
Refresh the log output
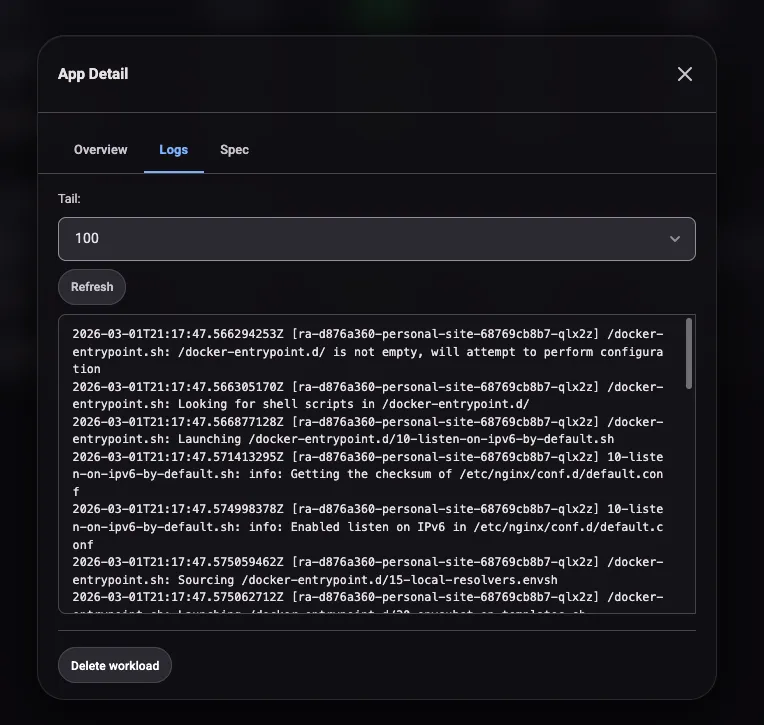92,287
